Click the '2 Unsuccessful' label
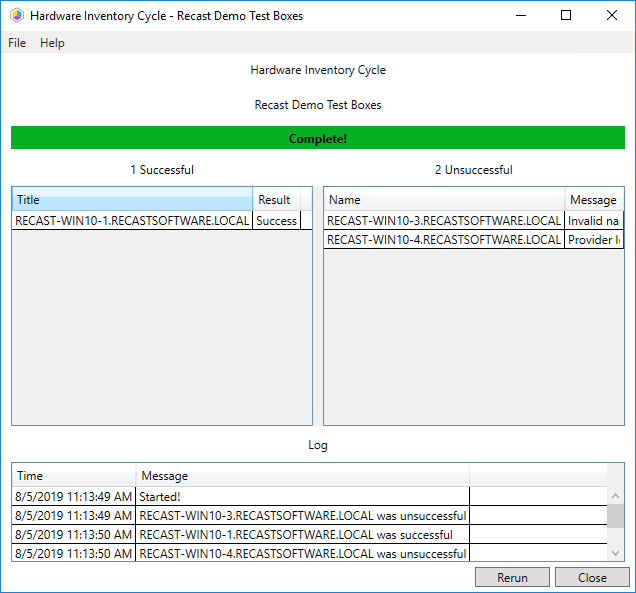This screenshot has height=593, width=636. coord(474,170)
